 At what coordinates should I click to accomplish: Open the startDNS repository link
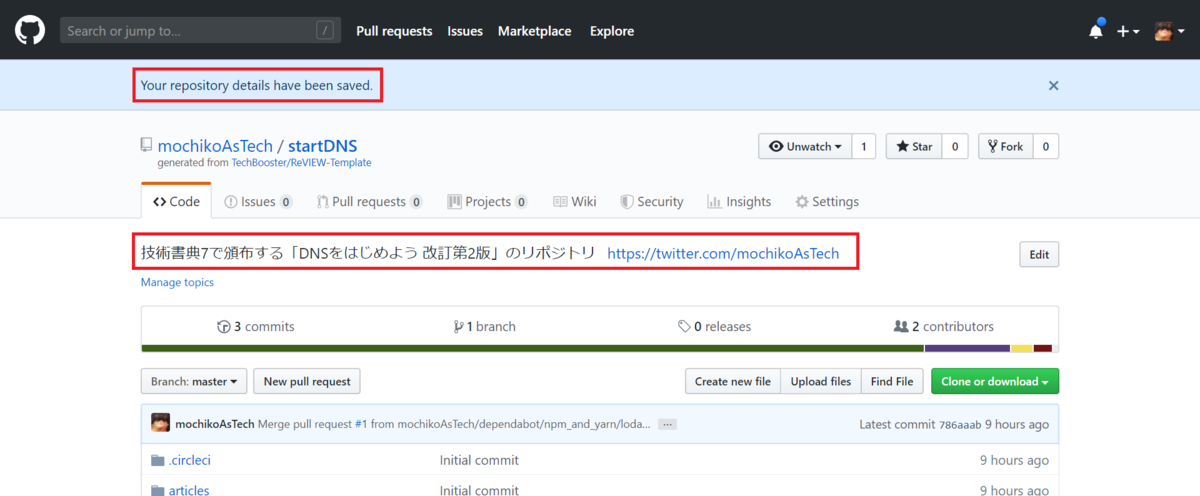(324, 146)
